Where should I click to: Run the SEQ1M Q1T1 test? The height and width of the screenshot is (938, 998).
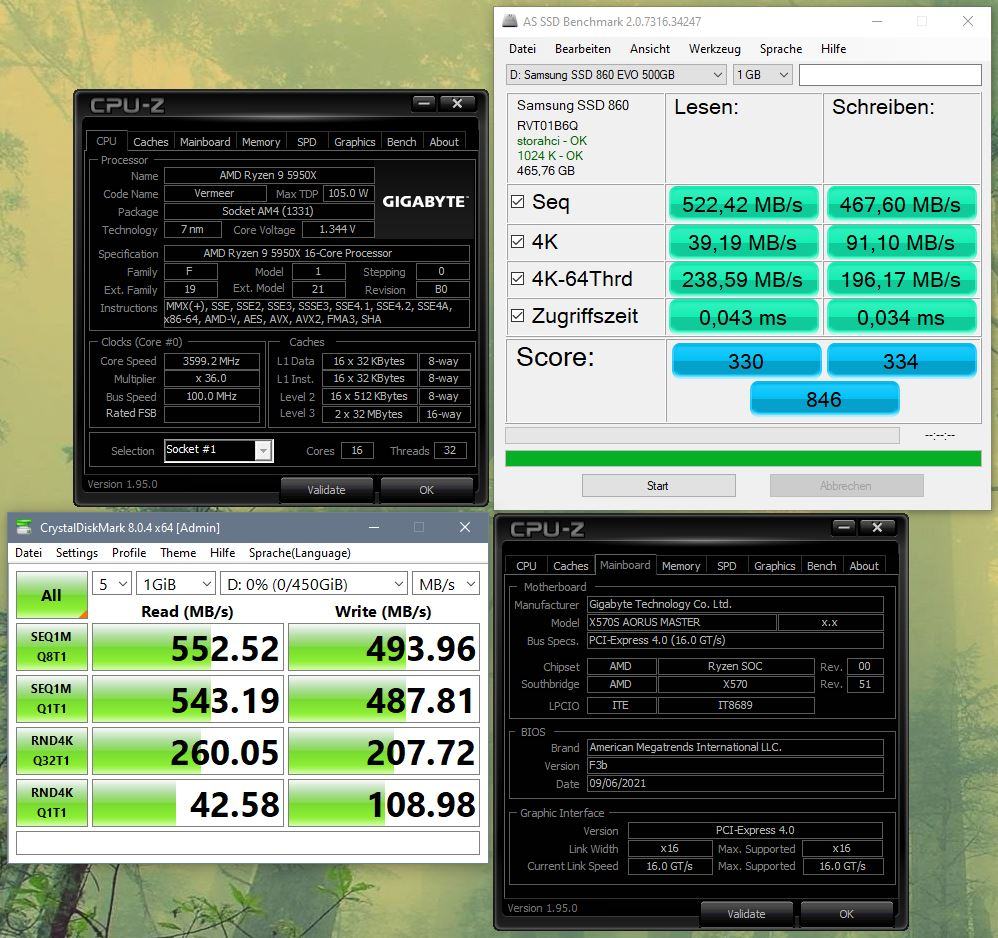coord(52,699)
